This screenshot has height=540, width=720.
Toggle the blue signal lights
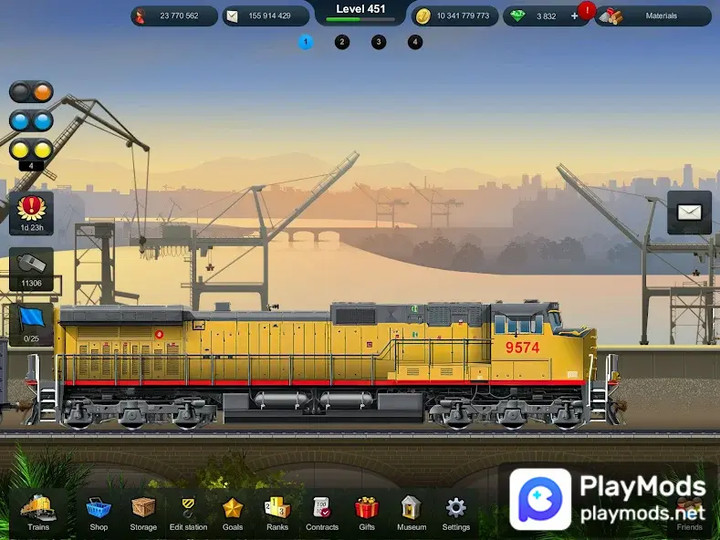31,122
